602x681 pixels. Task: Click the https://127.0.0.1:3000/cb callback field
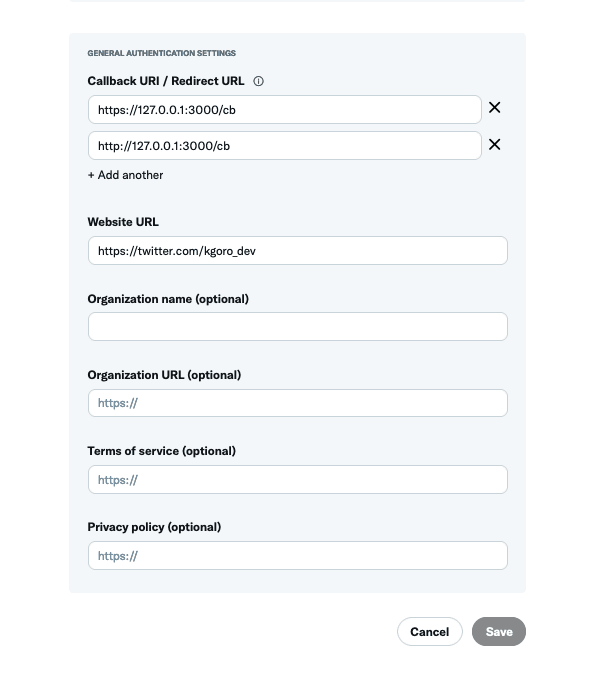pyautogui.click(x=284, y=109)
